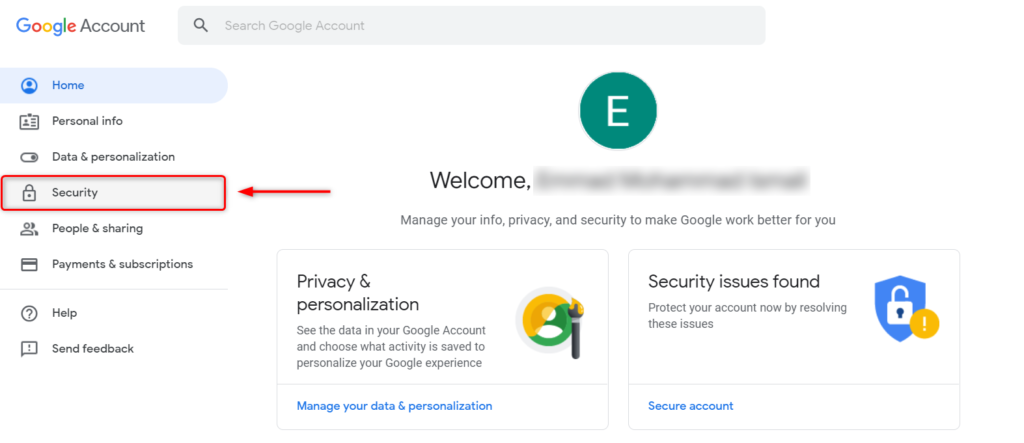The width and height of the screenshot is (1024, 443).
Task: Click the People & sharing icon
Action: tap(29, 229)
